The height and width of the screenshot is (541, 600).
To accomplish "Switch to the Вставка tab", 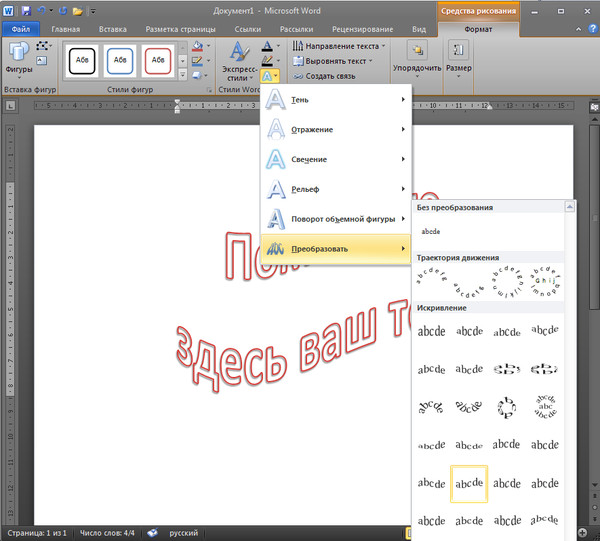I will point(112,29).
